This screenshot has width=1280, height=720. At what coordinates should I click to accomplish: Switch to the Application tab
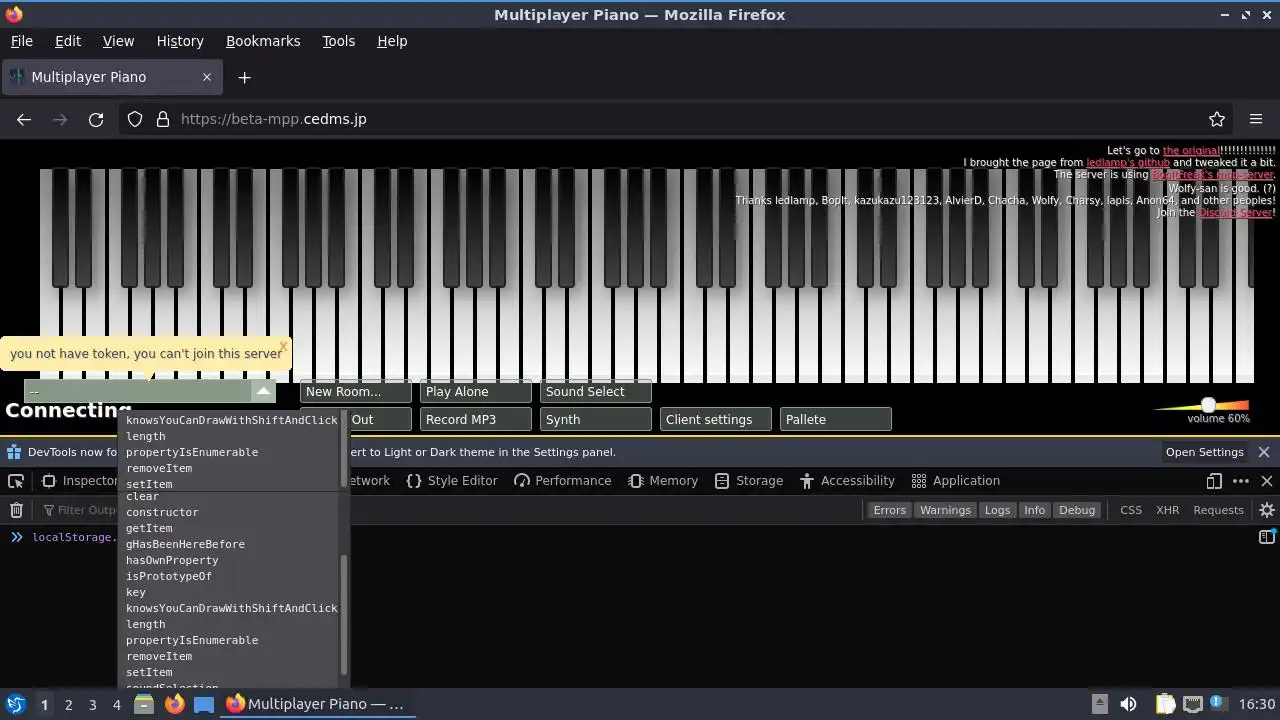point(956,481)
